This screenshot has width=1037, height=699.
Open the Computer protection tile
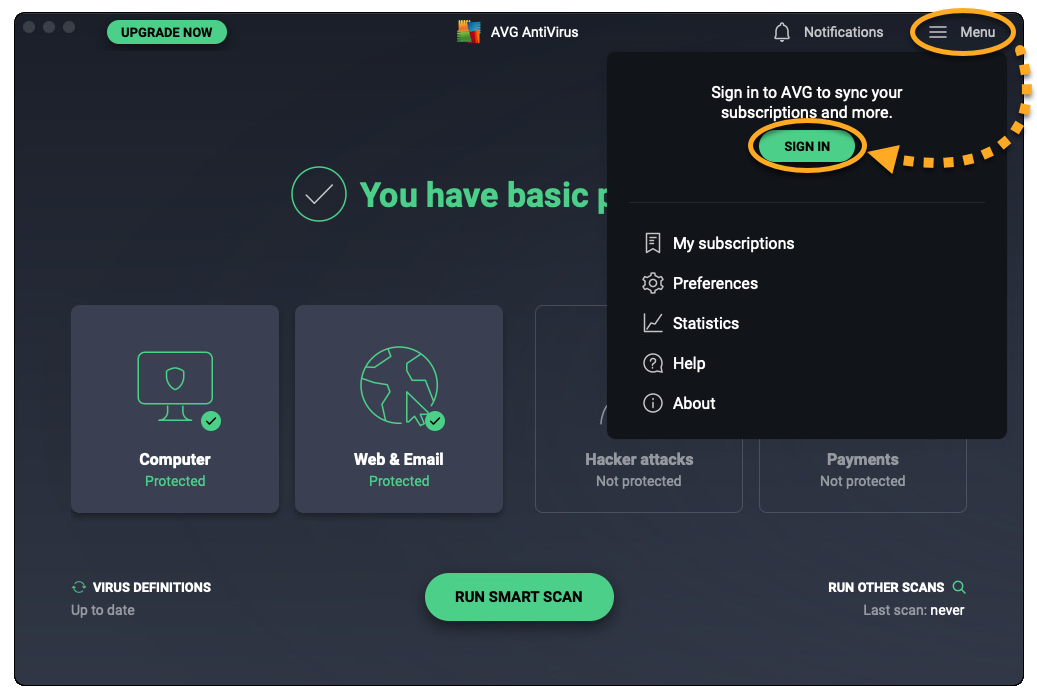click(175, 409)
